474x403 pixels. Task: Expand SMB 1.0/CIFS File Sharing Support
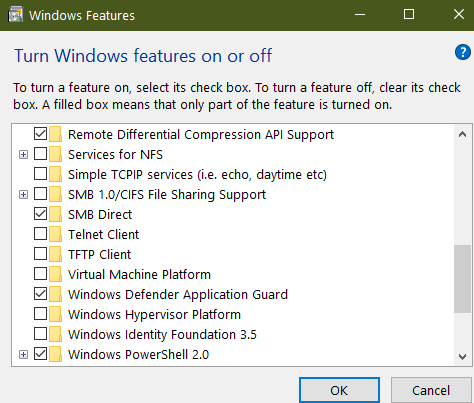coord(23,195)
